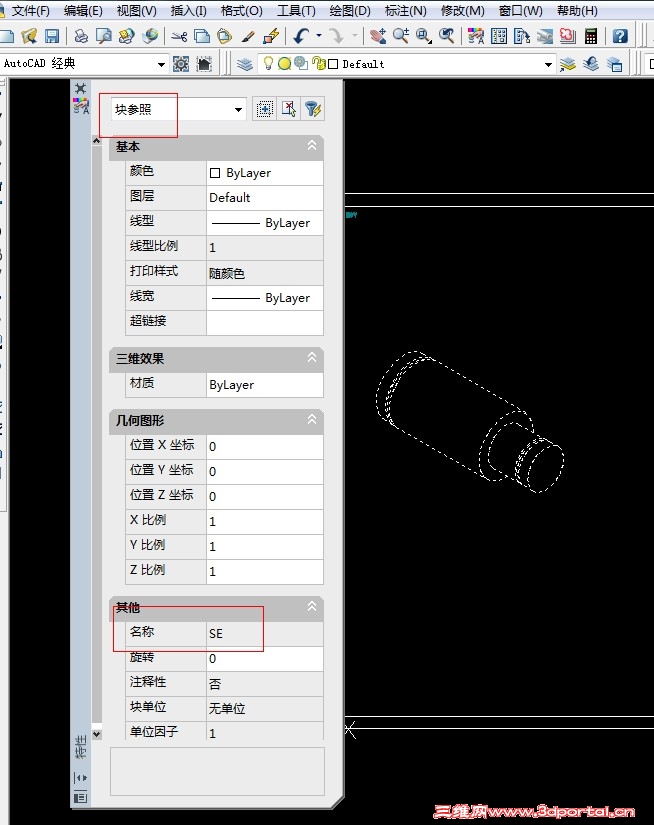Viewport: 654px width, 825px height.
Task: Open the Default layer dropdown list
Action: pyautogui.click(x=548, y=64)
